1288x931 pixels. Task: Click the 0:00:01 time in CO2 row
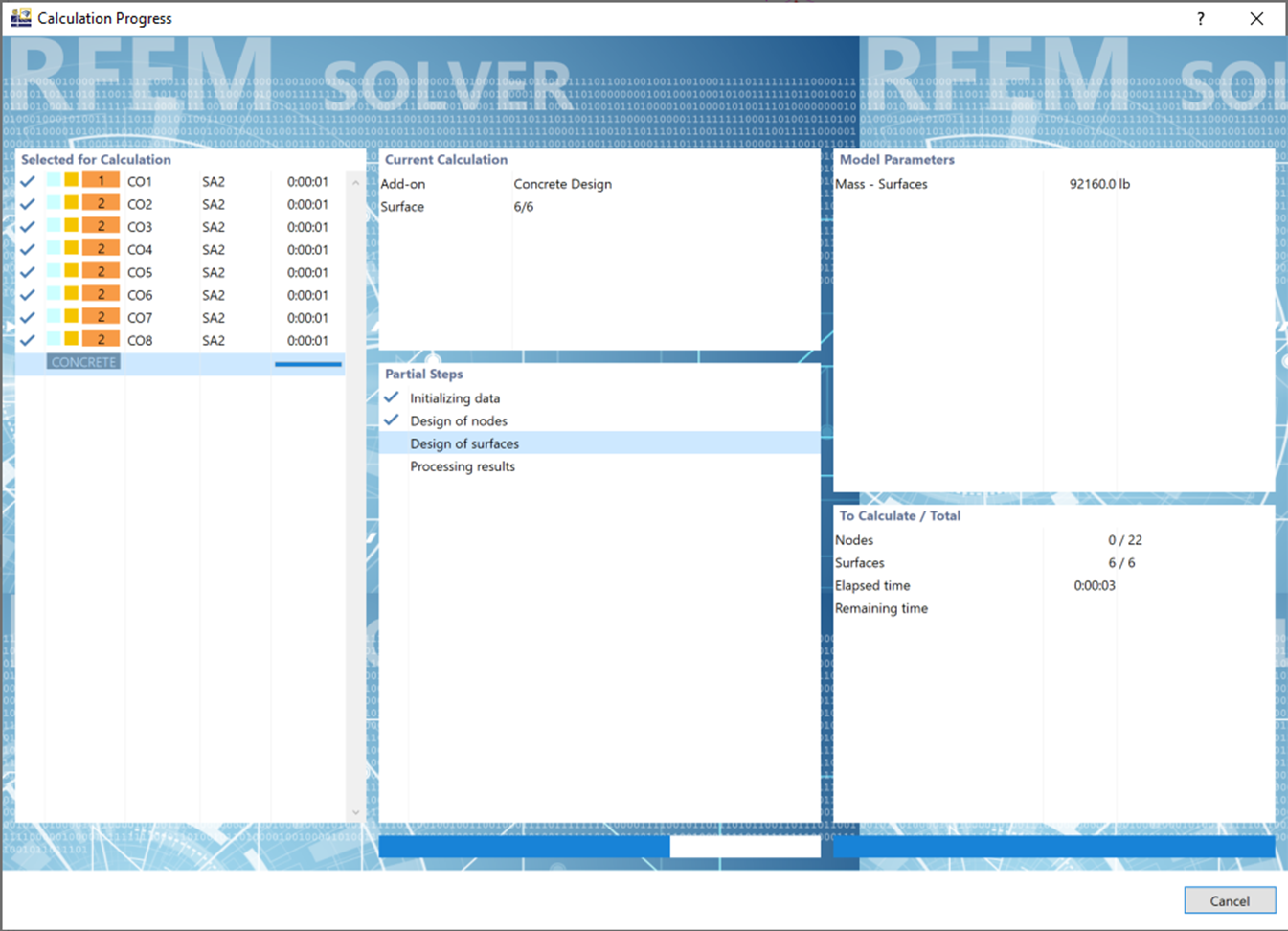(x=307, y=204)
